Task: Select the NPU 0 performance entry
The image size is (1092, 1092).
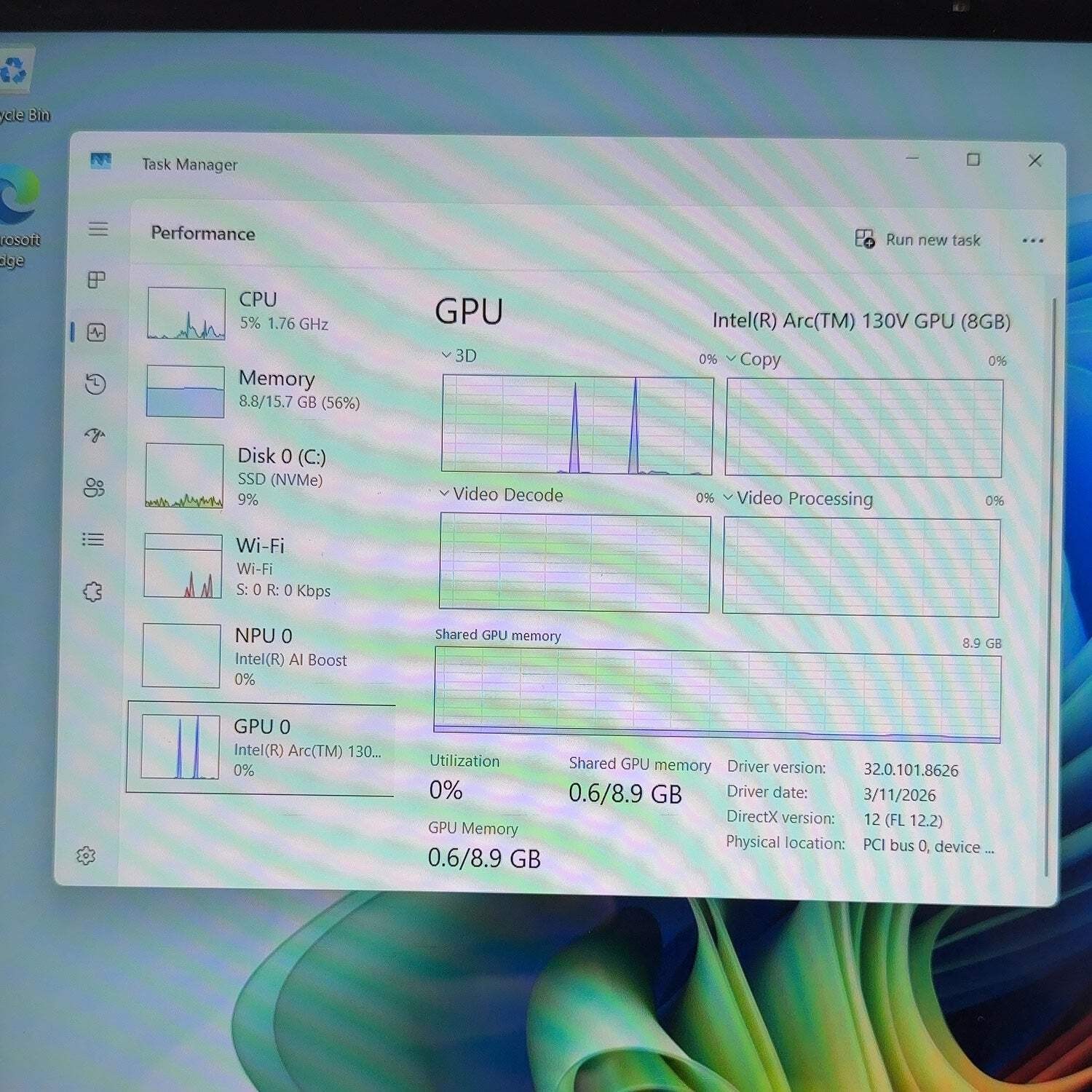Action: (262, 656)
